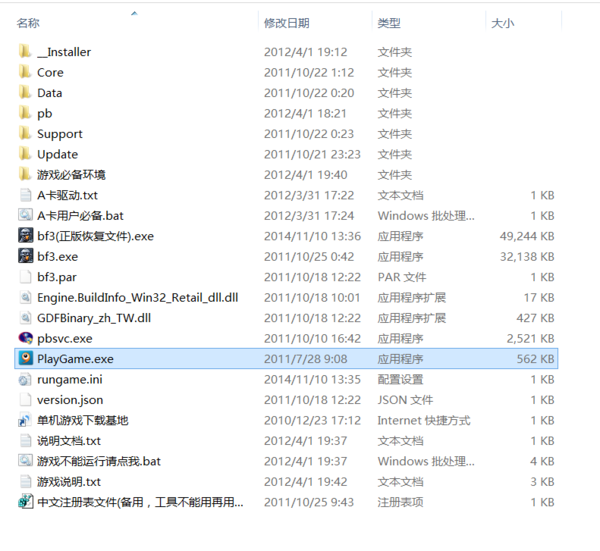Viewport: 600px width, 551px height.
Task: Select the file name pbsvc.exe
Action: click(x=65, y=339)
